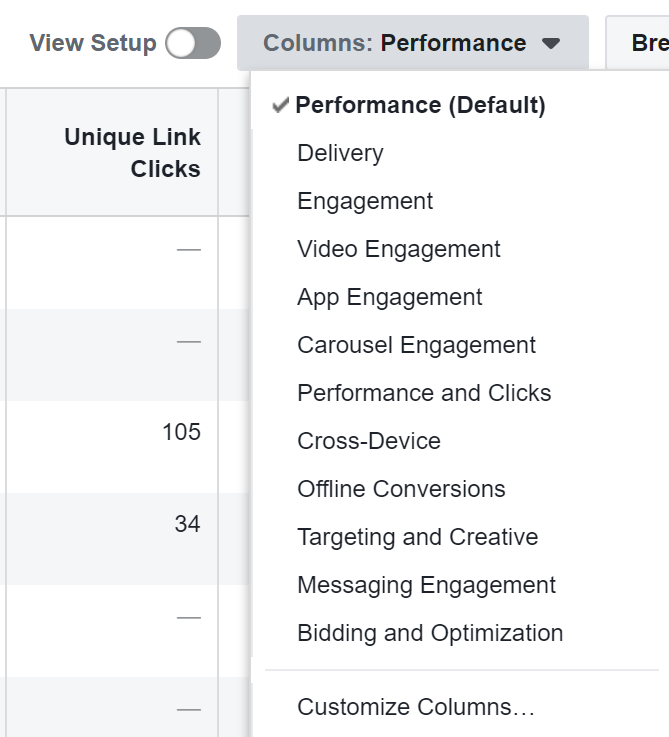
Task: Choose the Engagement column preset
Action: [x=365, y=201]
